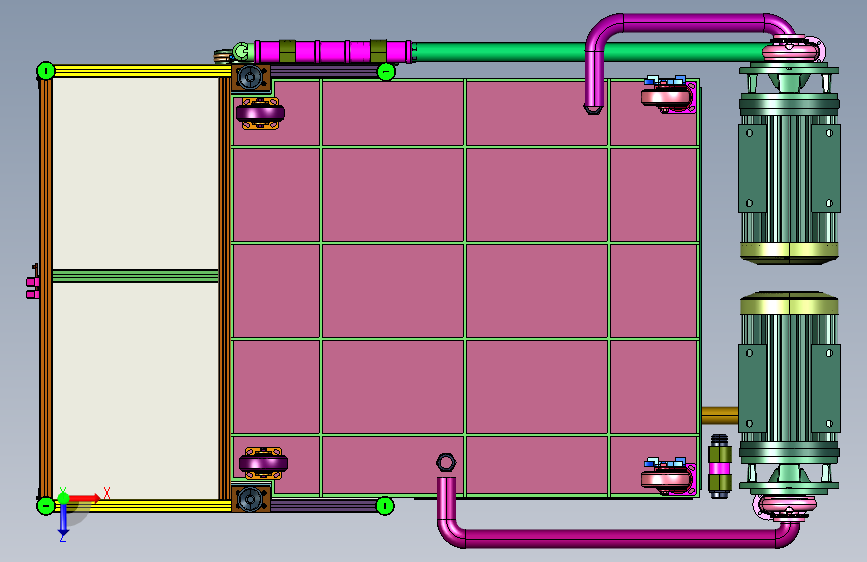Click the blue Z axis arrow of the triad
Image resolution: width=867 pixels, height=562 pixels.
coord(63,520)
